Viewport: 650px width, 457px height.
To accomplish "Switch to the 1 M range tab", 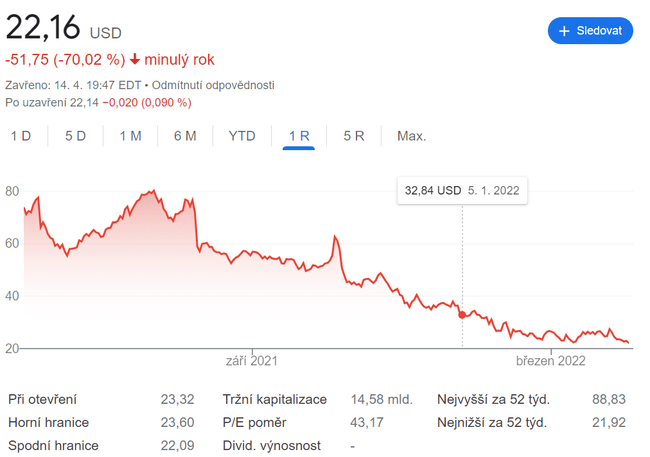I will pos(130,136).
